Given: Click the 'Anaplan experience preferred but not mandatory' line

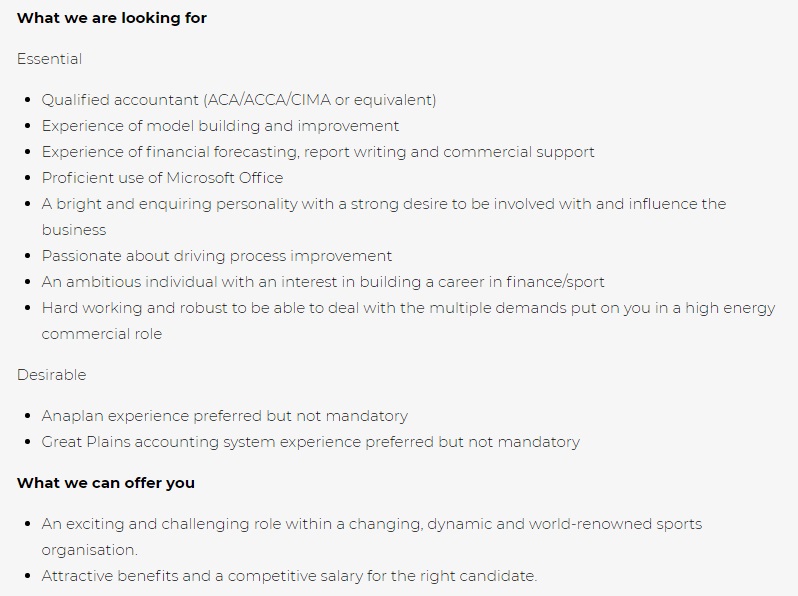Looking at the screenshot, I should pos(224,416).
